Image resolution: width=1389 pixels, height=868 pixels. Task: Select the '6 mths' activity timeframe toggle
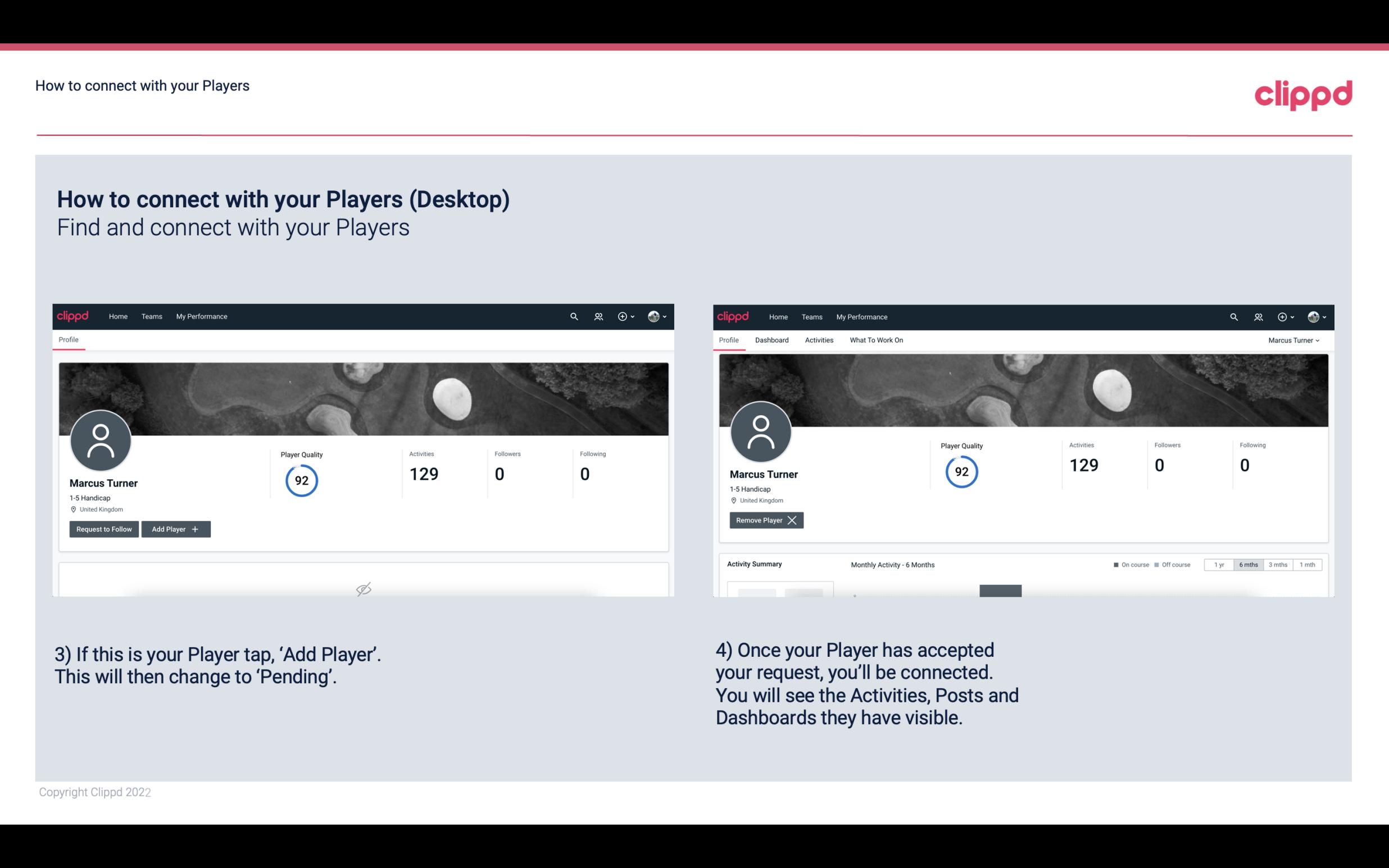click(1249, 564)
